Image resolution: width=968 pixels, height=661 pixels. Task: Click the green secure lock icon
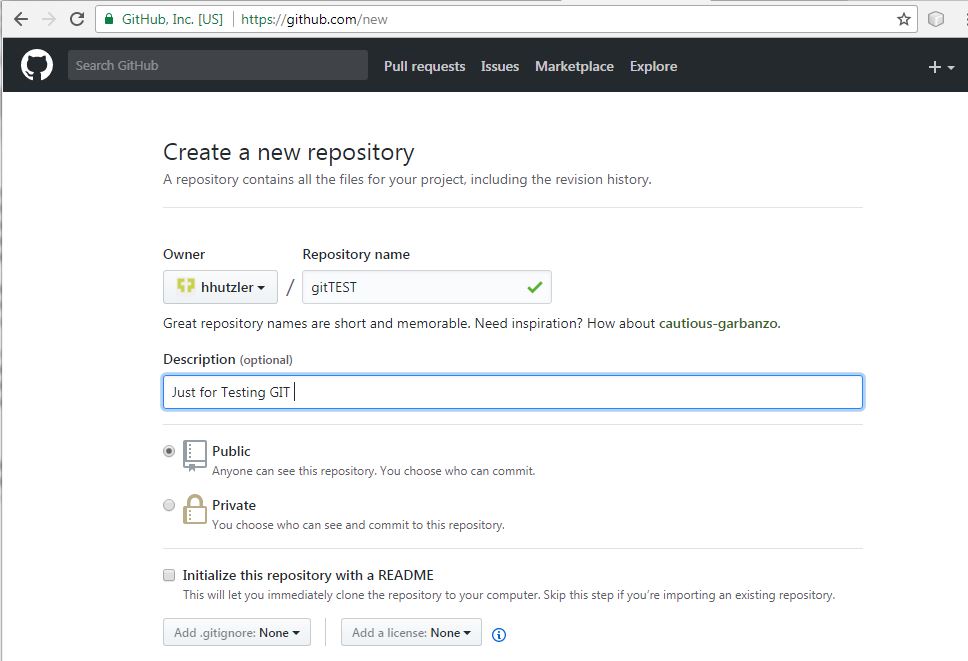point(109,19)
